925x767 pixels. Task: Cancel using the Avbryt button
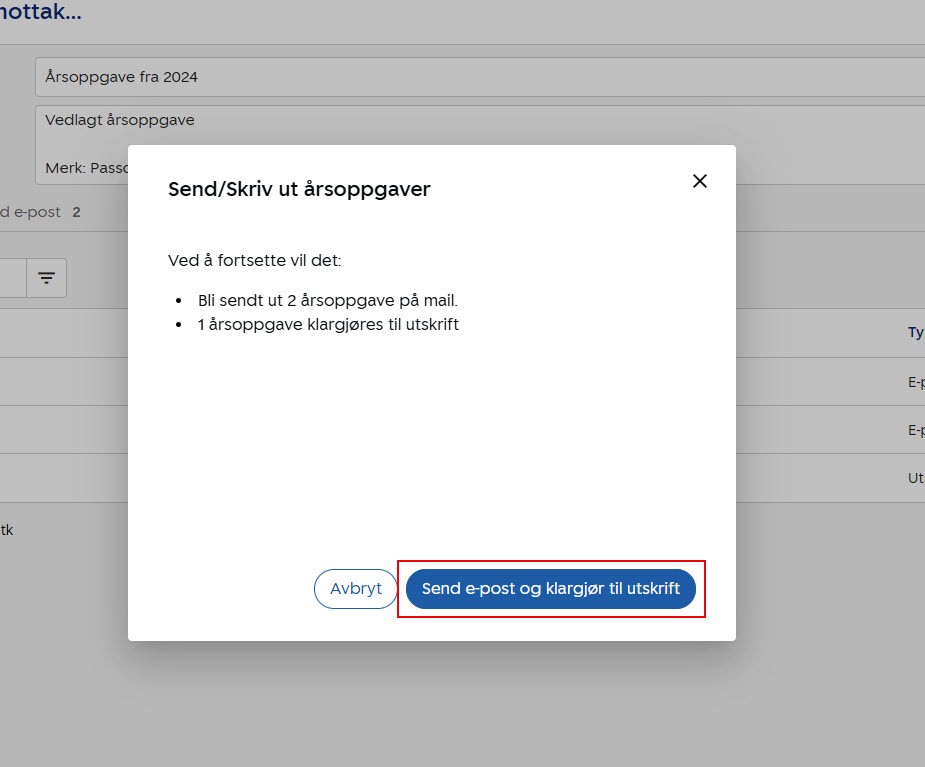(355, 589)
